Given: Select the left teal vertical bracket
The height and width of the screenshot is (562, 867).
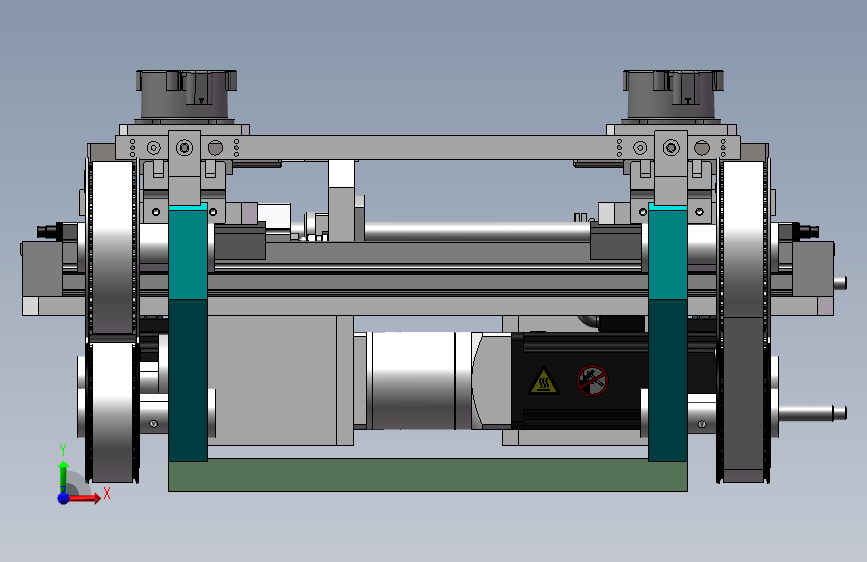Looking at the screenshot, I should 188,332.
